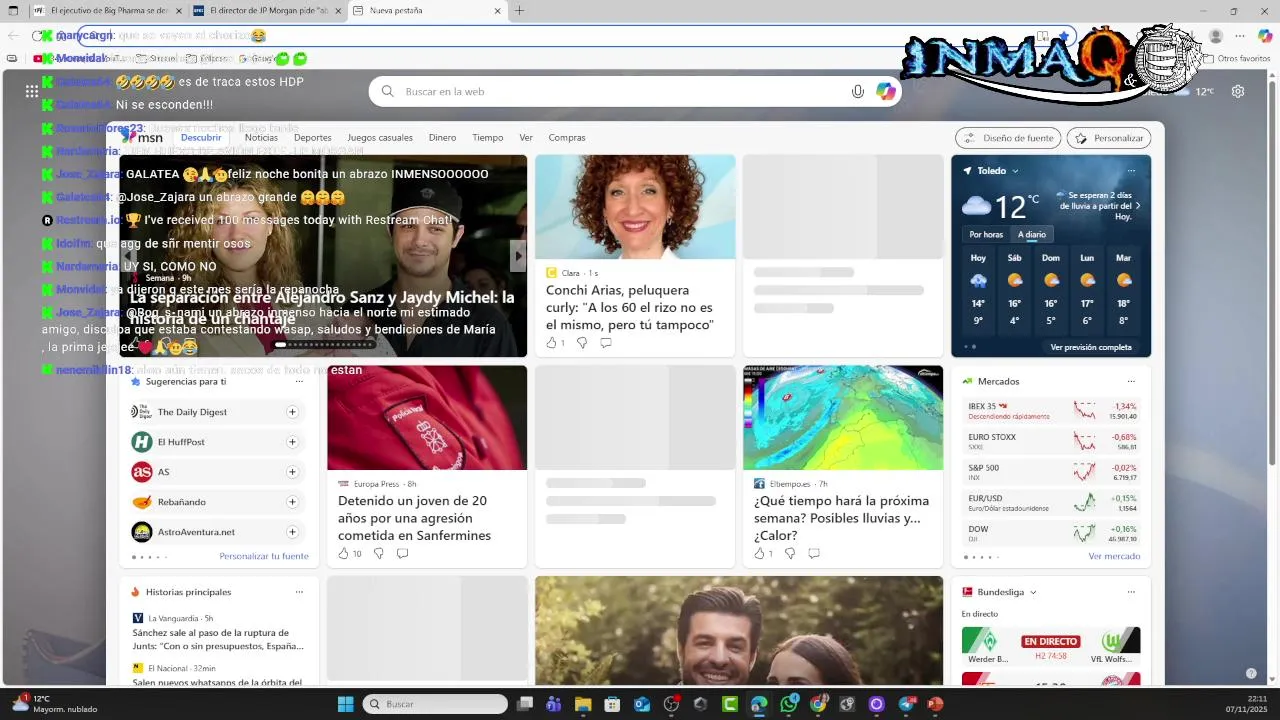Open the page settings gear icon
1280x720 pixels.
pos(1238,91)
